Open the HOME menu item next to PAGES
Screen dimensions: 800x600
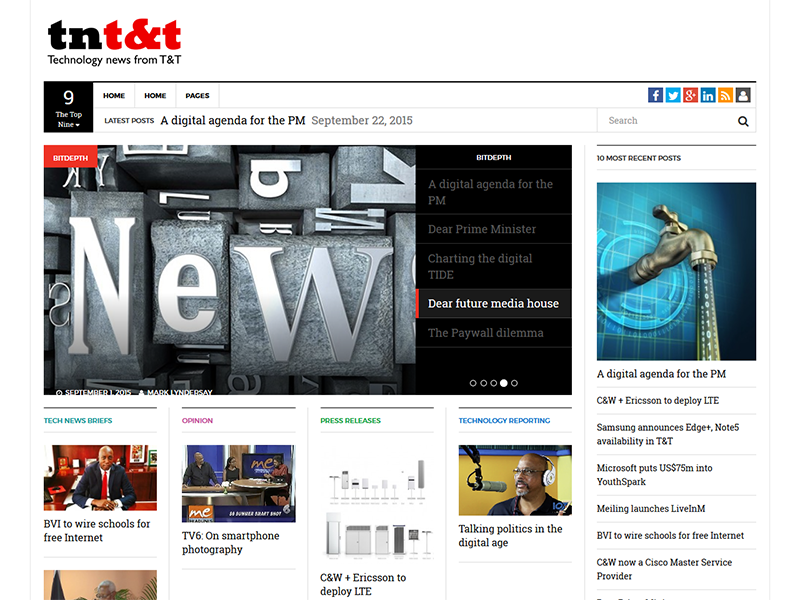pyautogui.click(x=155, y=95)
